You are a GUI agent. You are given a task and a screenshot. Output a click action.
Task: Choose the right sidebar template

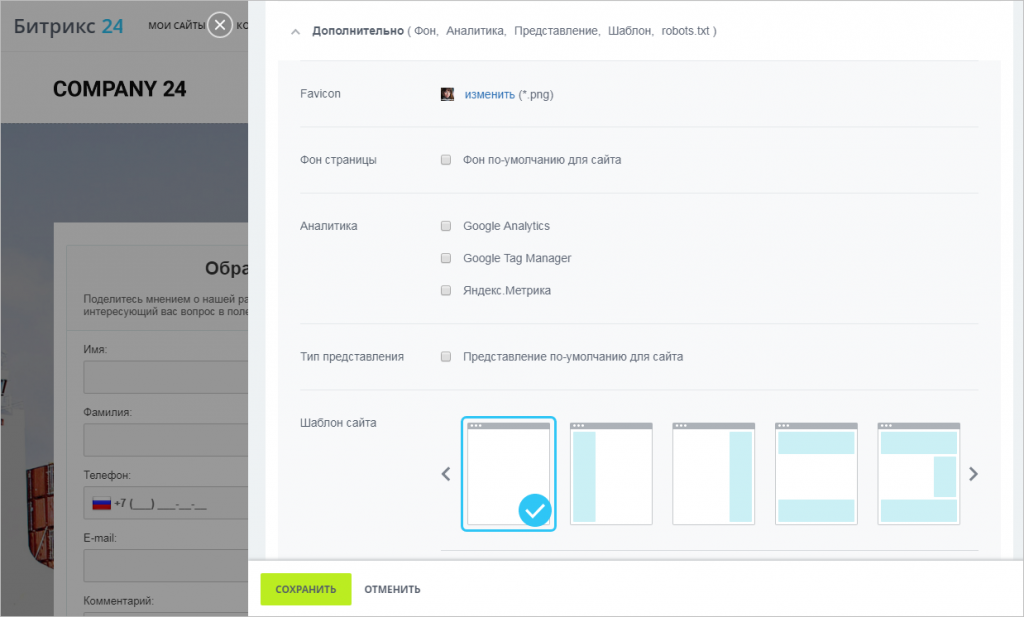714,473
